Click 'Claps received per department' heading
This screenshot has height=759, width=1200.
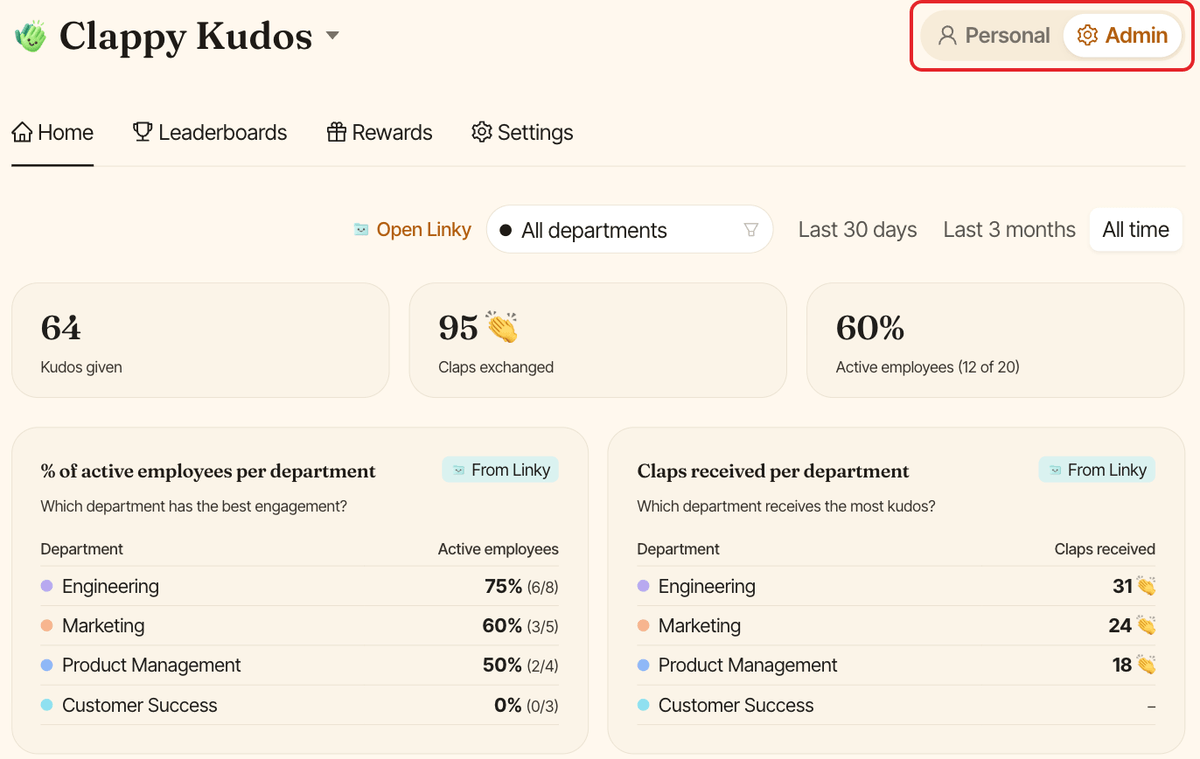click(x=773, y=471)
